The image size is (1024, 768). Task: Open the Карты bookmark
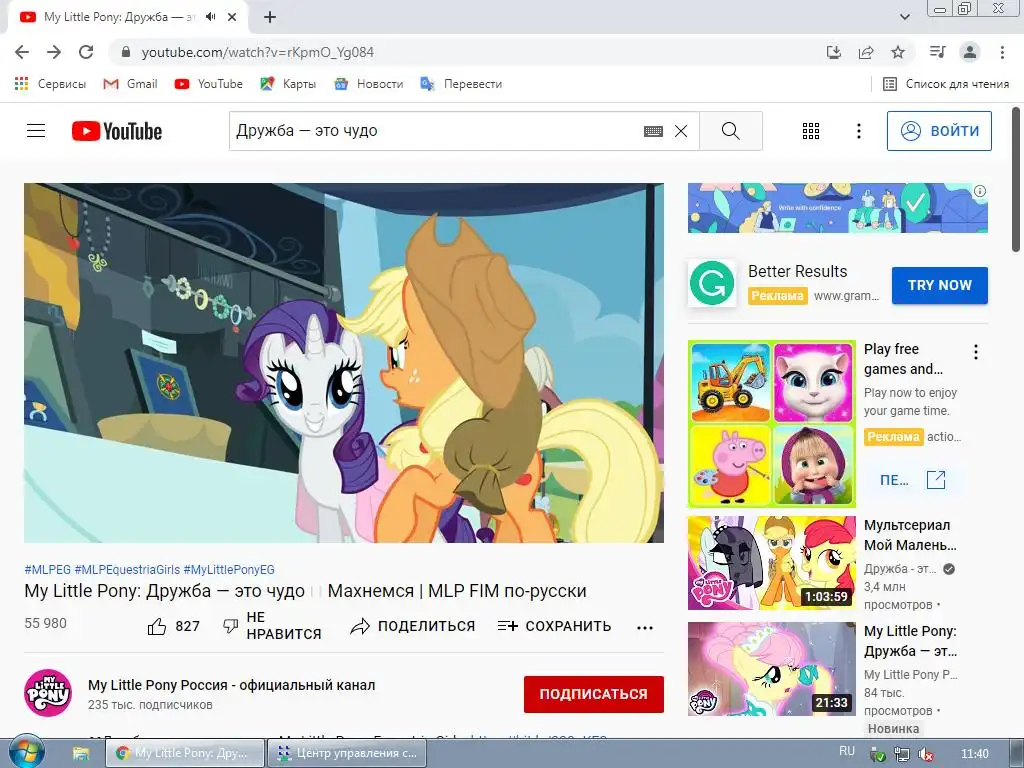pos(288,84)
